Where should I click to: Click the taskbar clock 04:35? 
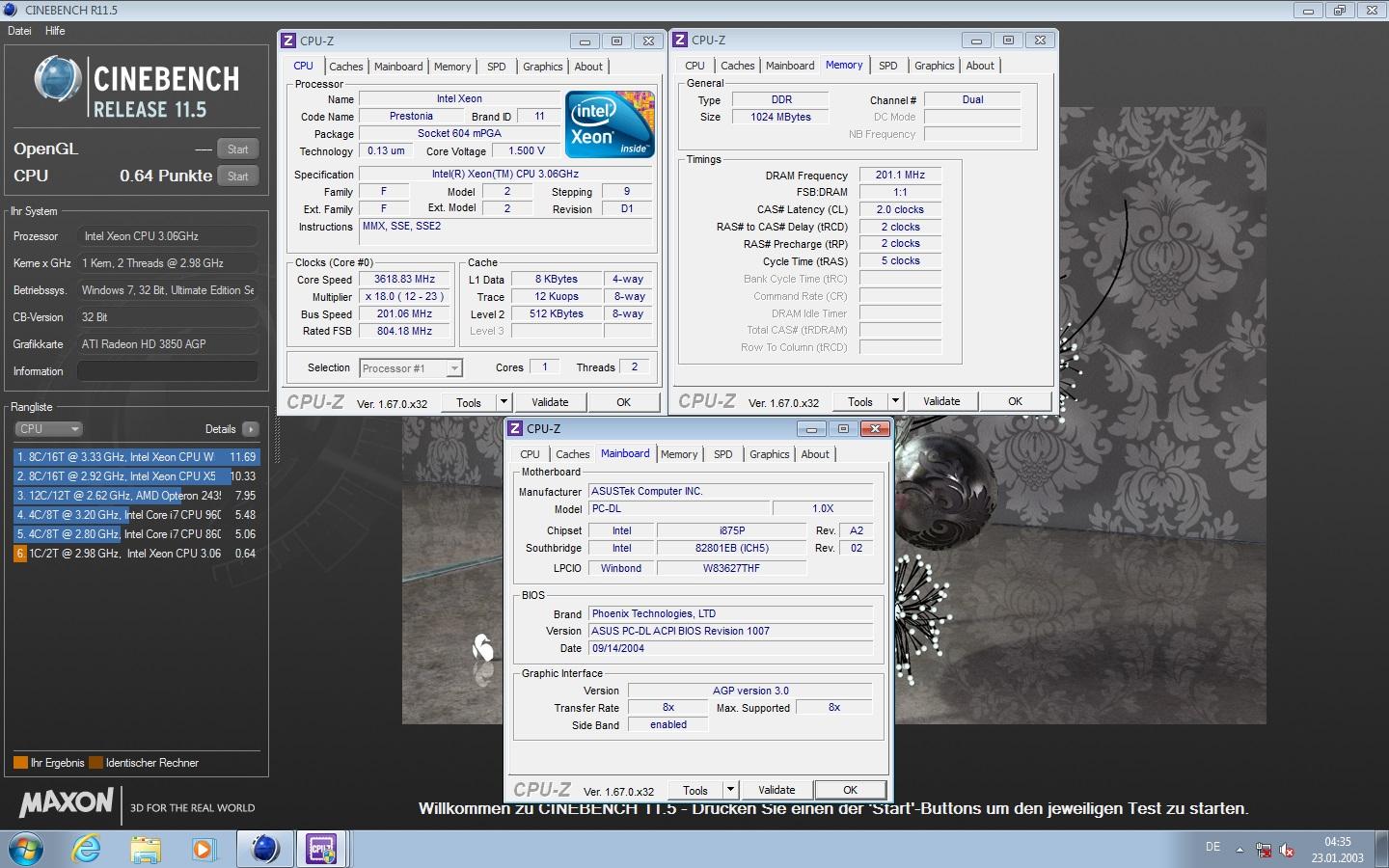tap(1338, 842)
